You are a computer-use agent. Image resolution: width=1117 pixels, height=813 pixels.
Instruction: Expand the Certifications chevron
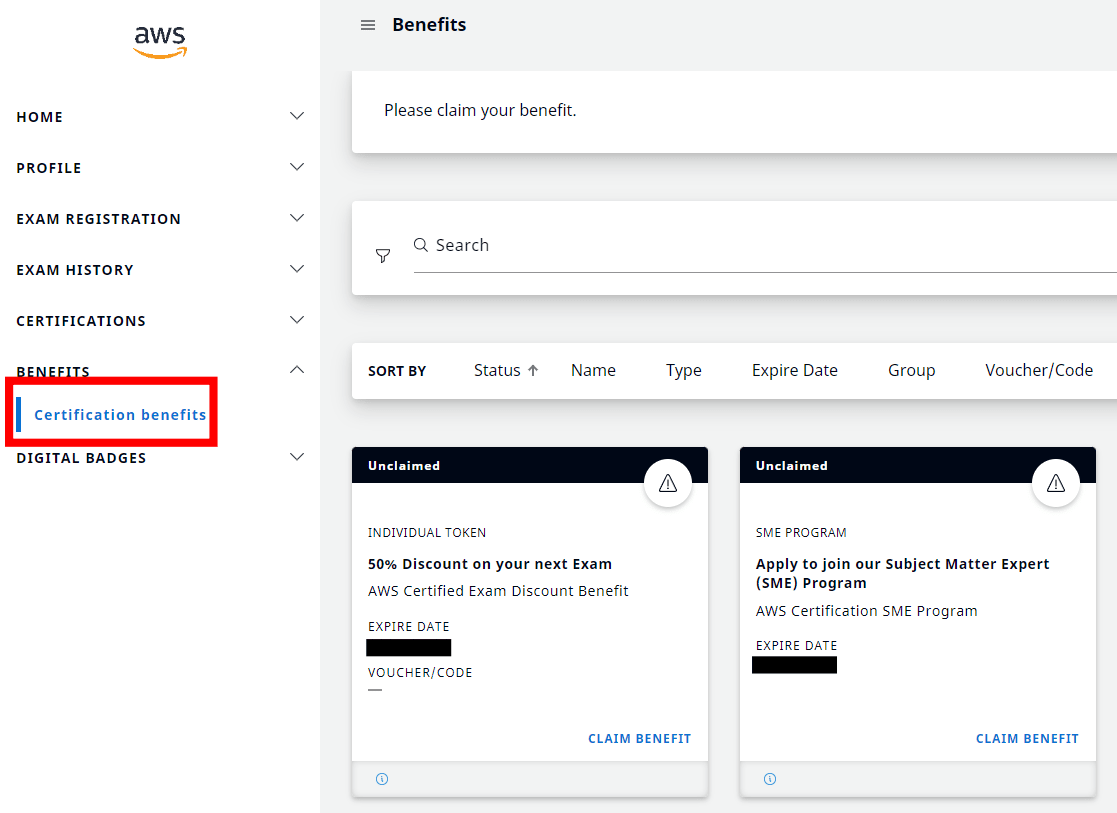tap(297, 320)
